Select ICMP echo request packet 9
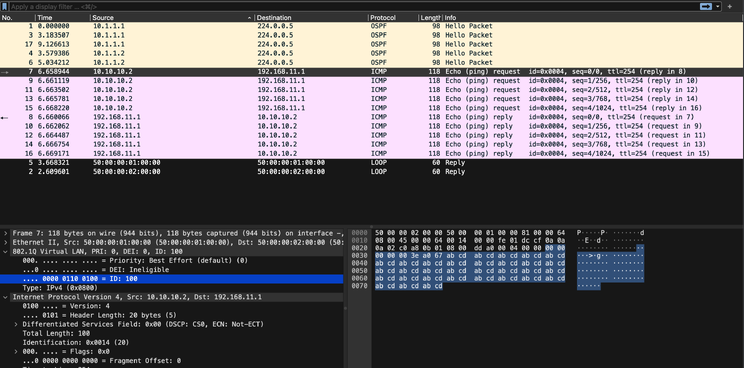Image resolution: width=744 pixels, height=368 pixels. tap(372, 81)
